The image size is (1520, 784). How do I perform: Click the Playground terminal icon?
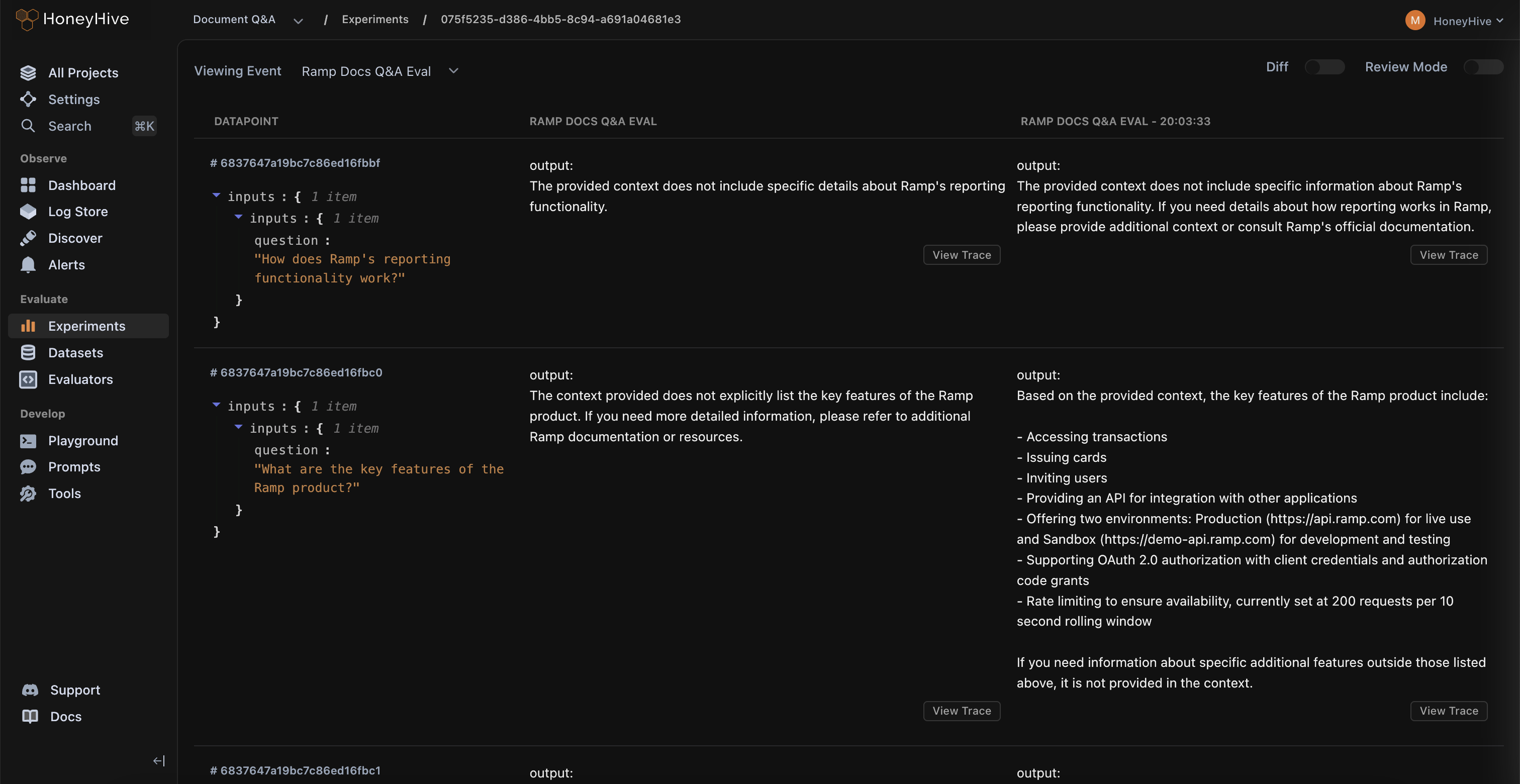coord(28,441)
